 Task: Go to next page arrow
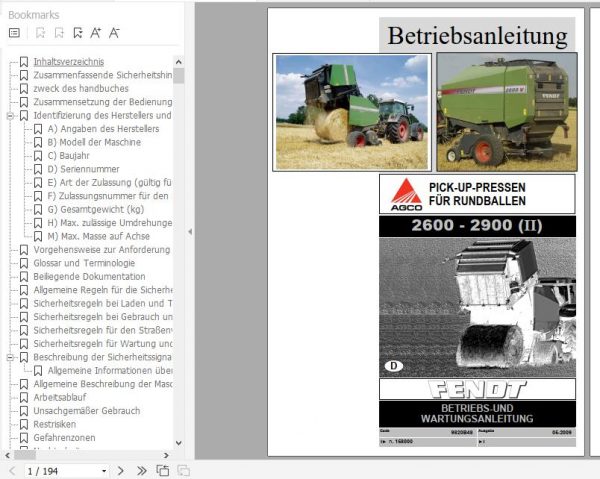121,471
